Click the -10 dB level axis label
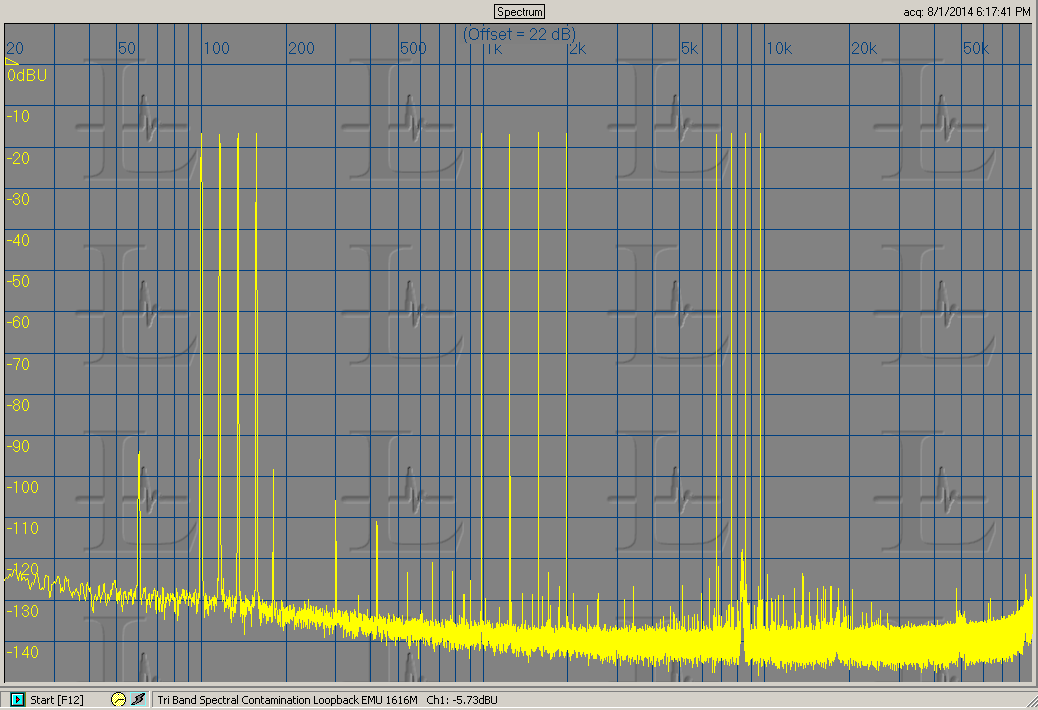Image resolution: width=1038 pixels, height=710 pixels. [x=18, y=116]
